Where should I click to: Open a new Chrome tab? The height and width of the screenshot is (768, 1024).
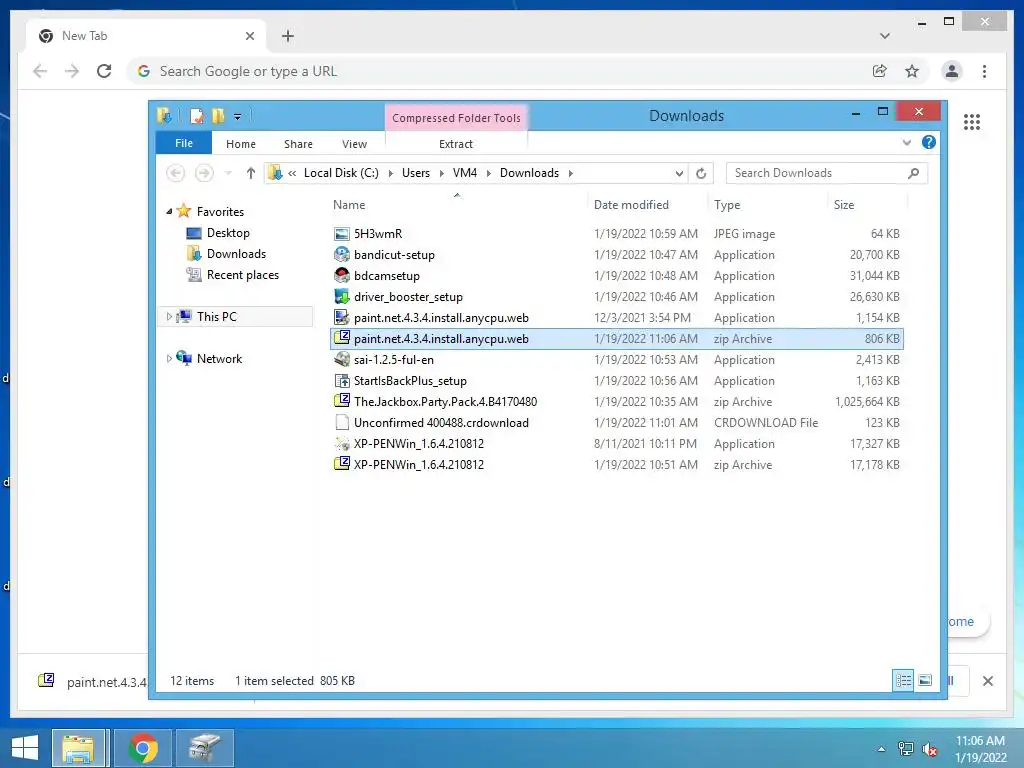(287, 36)
